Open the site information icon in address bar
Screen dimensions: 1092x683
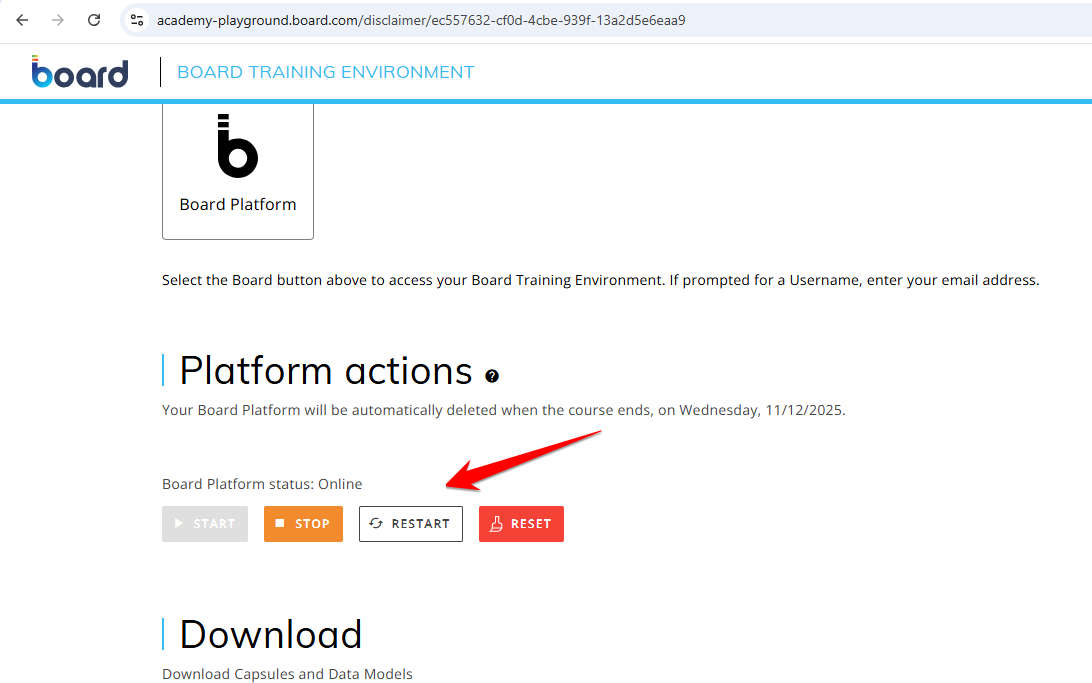137,20
